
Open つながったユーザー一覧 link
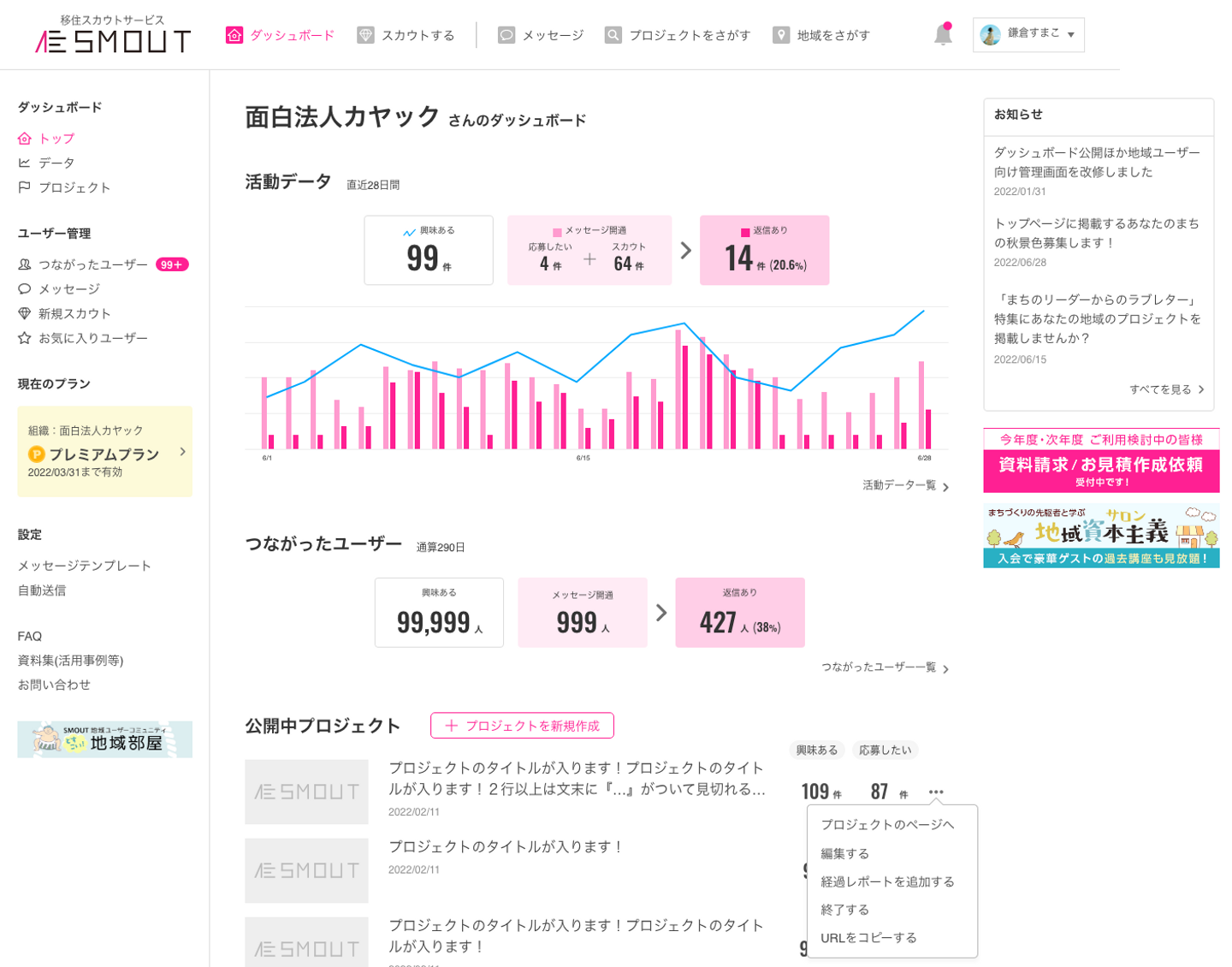point(885,667)
